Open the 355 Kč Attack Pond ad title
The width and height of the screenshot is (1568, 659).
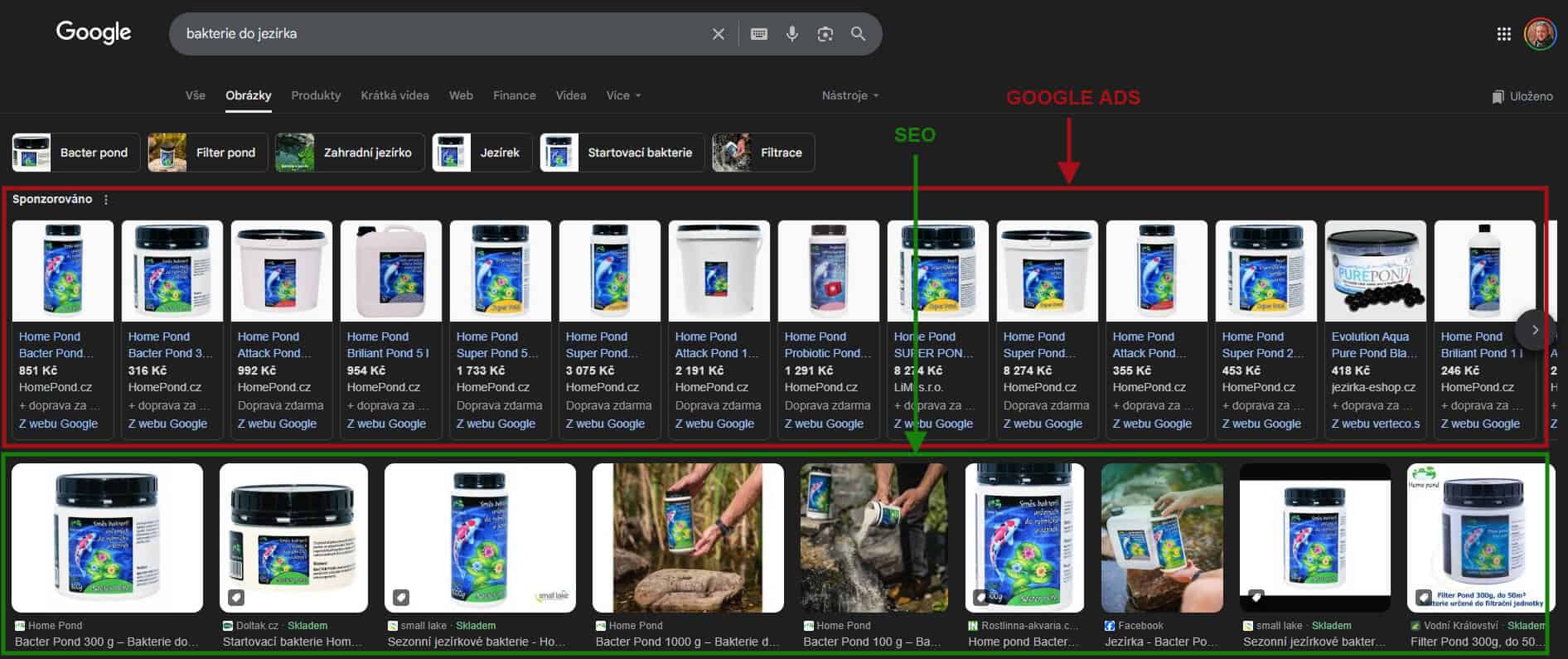[1149, 345]
